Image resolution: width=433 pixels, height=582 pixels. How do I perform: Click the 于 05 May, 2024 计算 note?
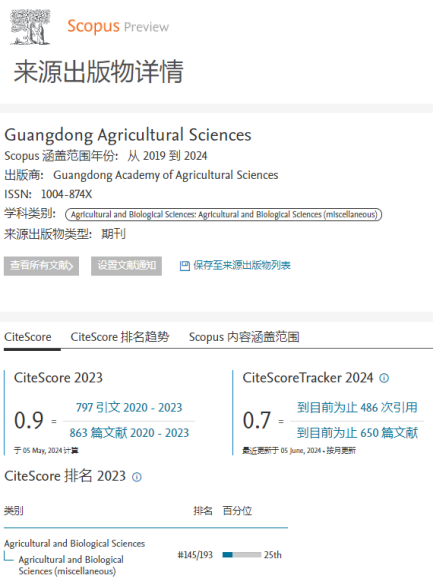coord(46,451)
